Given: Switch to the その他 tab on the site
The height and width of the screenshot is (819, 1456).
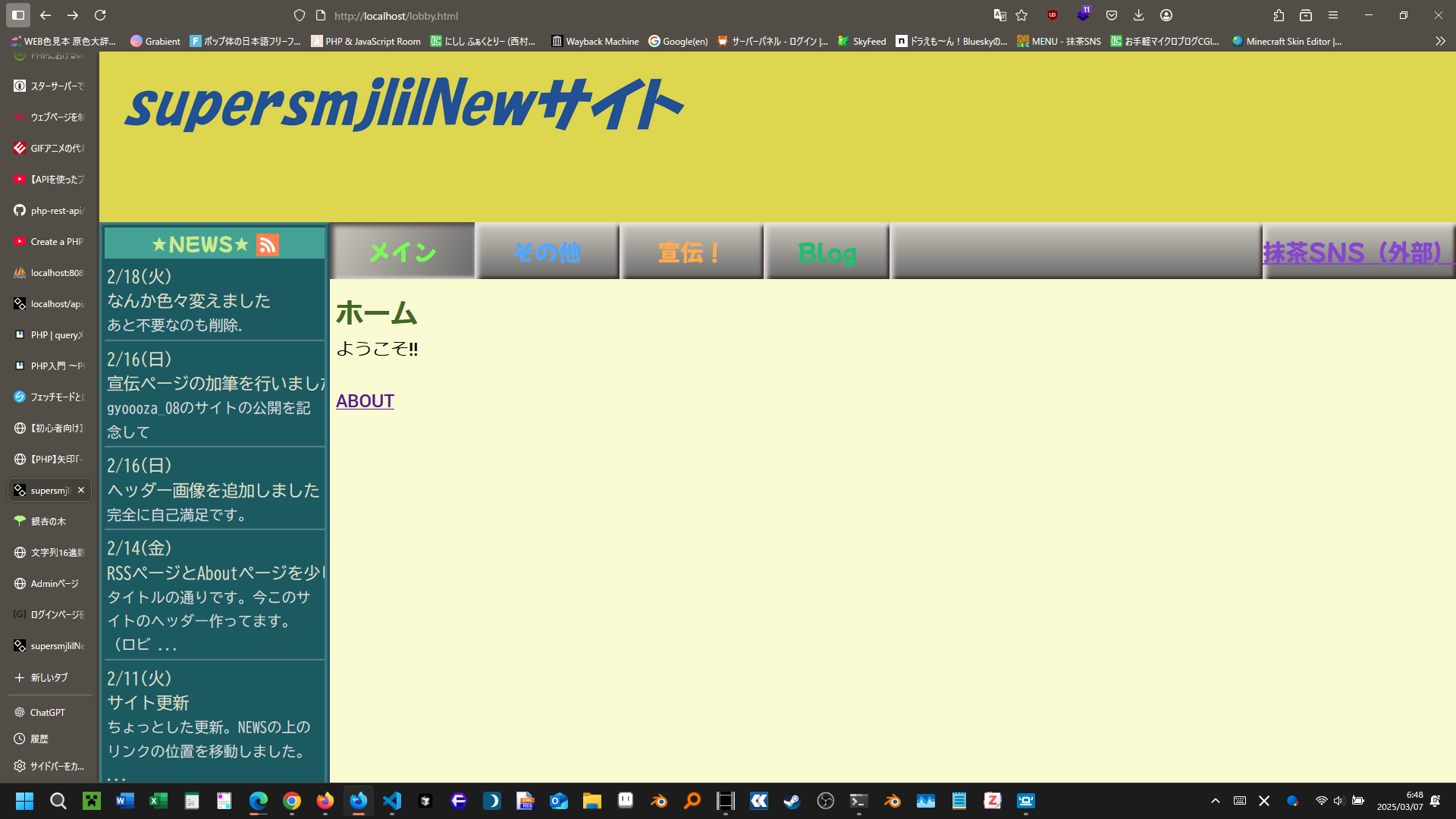Looking at the screenshot, I should [x=548, y=252].
